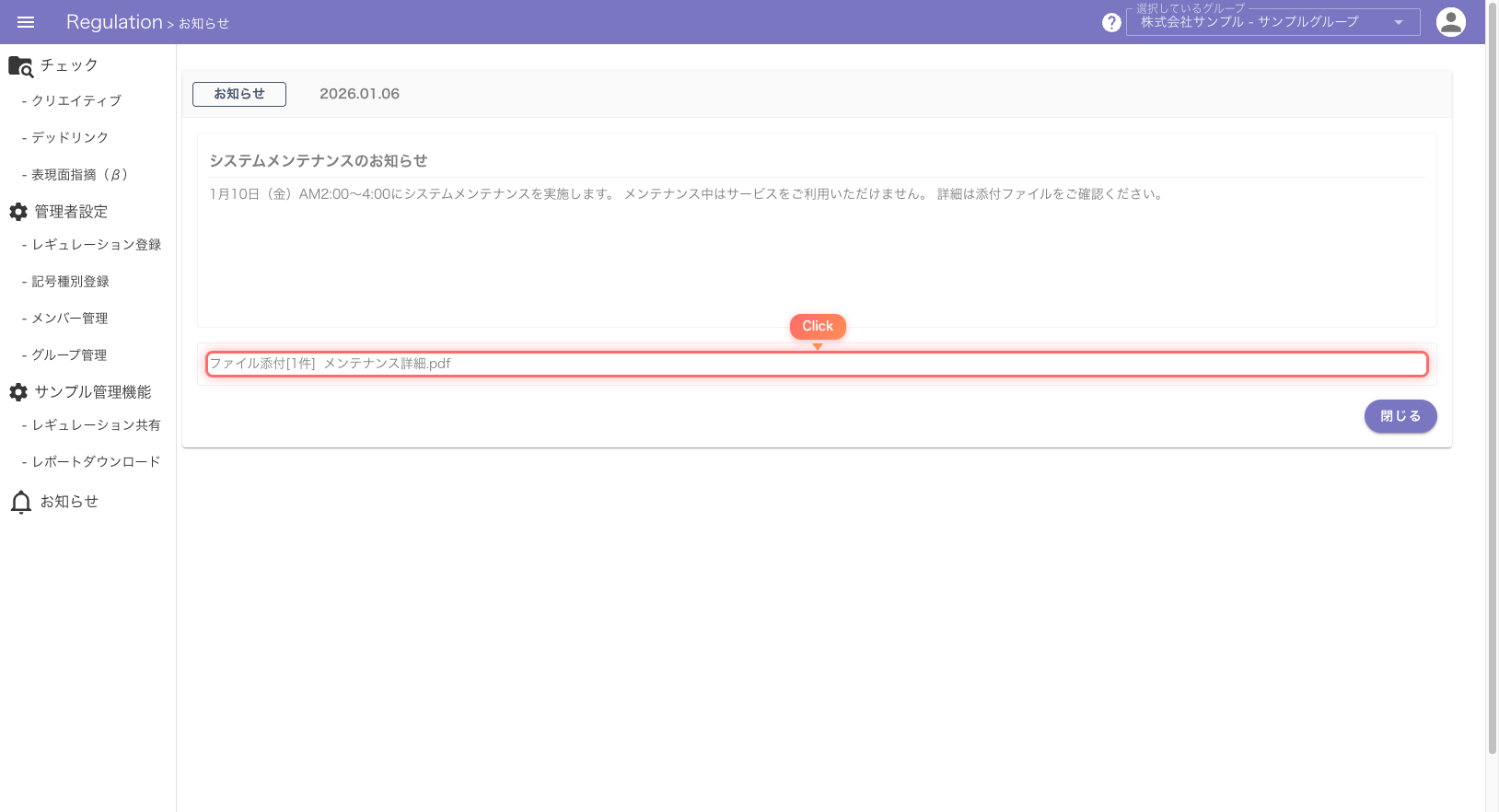Screen dimensions: 1499x812
Task: Expand the selected group dropdown arrow
Action: click(1399, 22)
